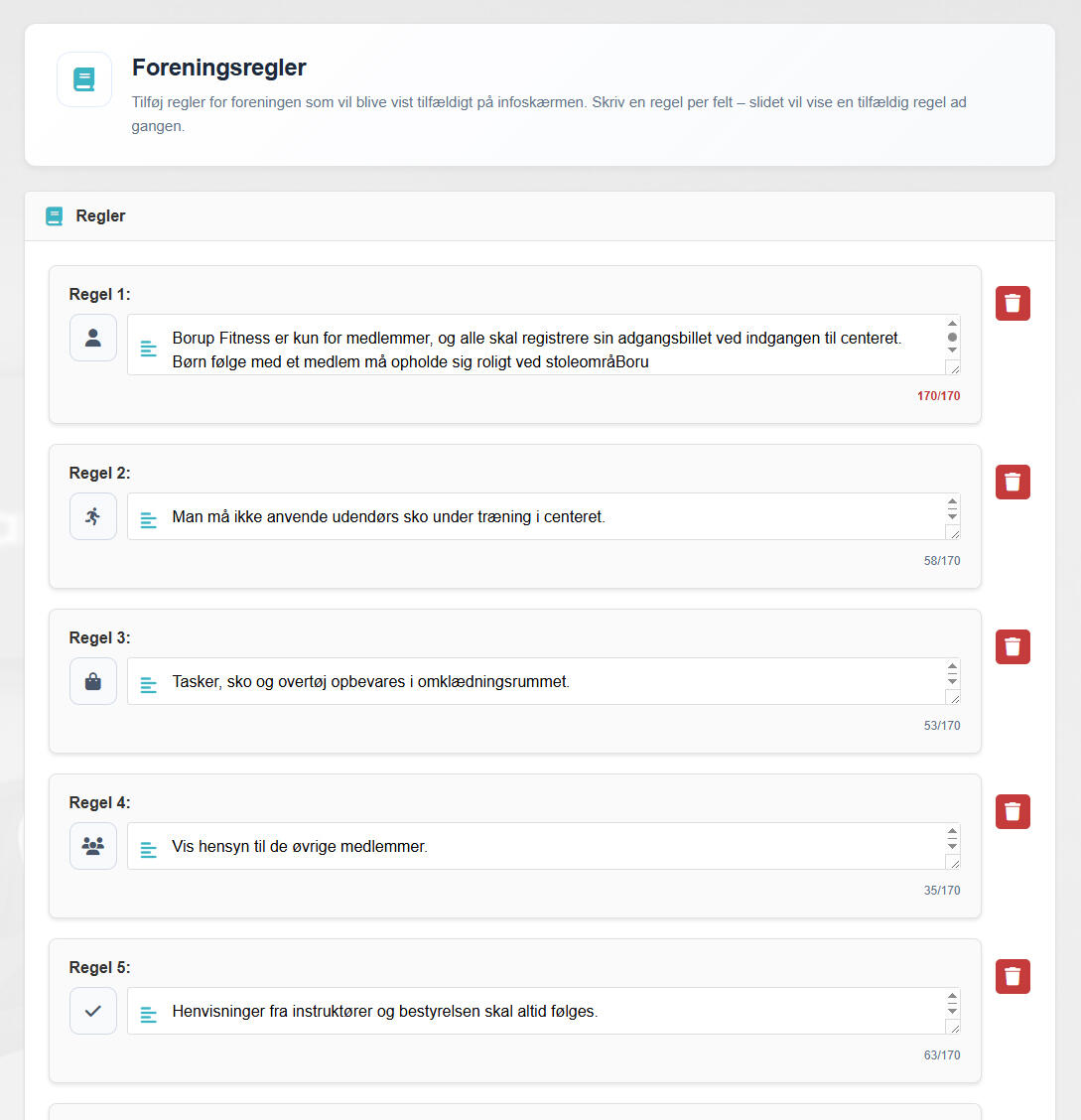Viewport: 1081px width, 1120px height.
Task: Edit the Regel 5 Henvisninger text field
Action: (543, 1012)
